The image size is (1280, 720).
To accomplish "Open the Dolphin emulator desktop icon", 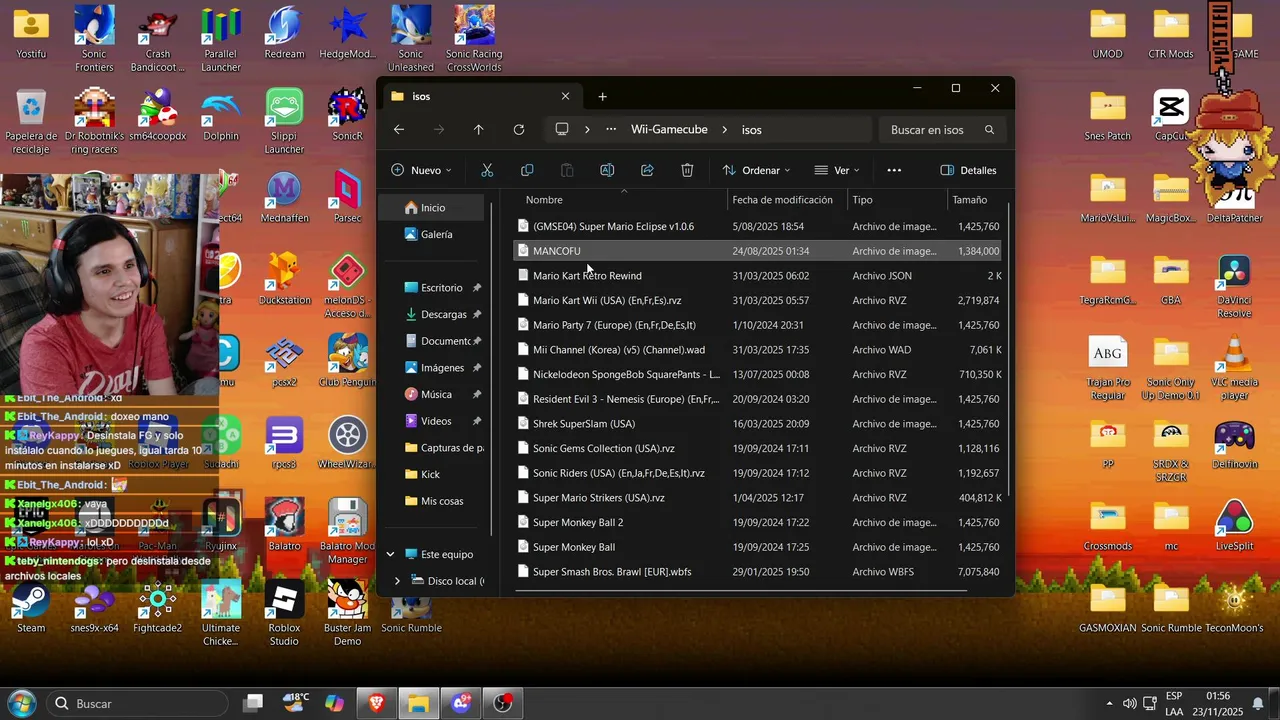I will pos(220,116).
